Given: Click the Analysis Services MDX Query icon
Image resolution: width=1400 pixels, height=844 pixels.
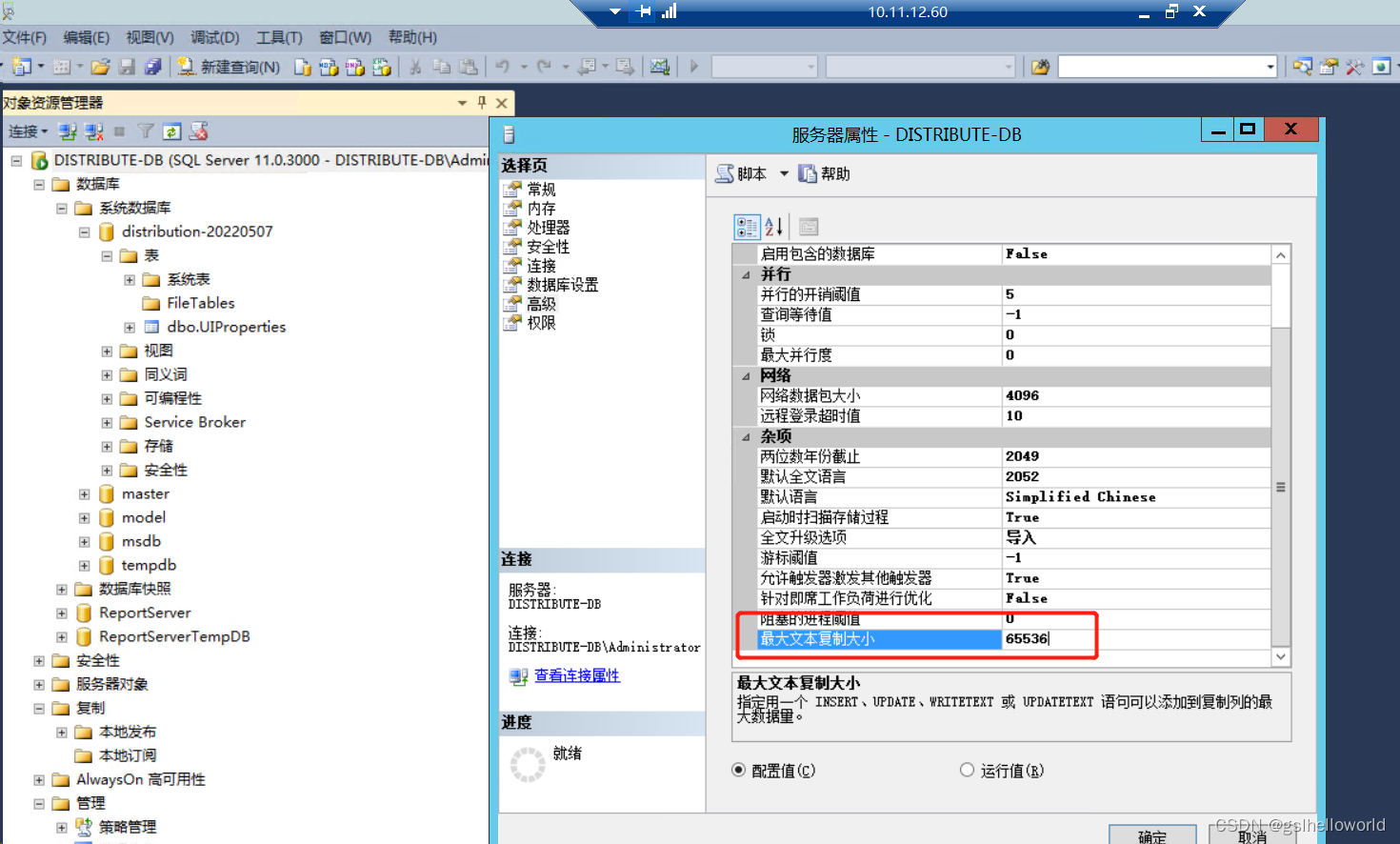Looking at the screenshot, I should pos(329,67).
